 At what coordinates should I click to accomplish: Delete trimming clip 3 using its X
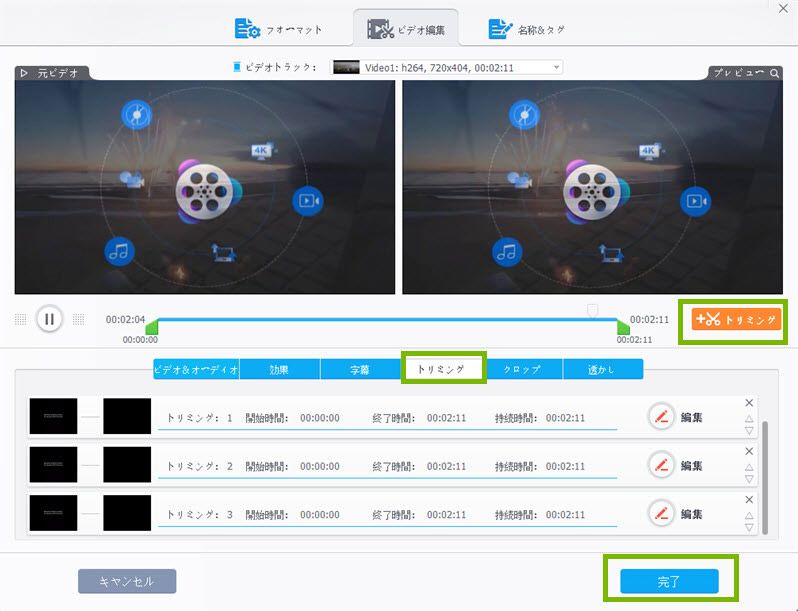[749, 498]
